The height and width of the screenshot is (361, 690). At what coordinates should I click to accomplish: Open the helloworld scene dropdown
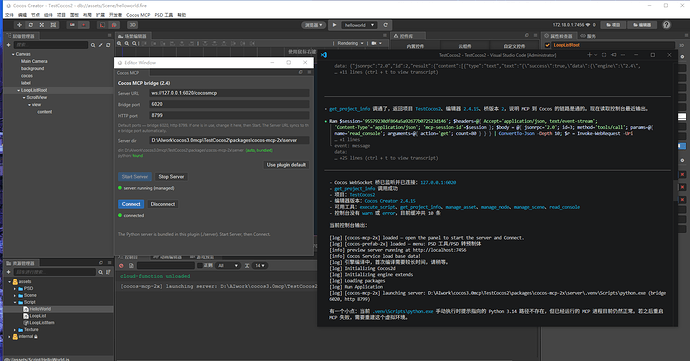pyautogui.click(x=360, y=25)
